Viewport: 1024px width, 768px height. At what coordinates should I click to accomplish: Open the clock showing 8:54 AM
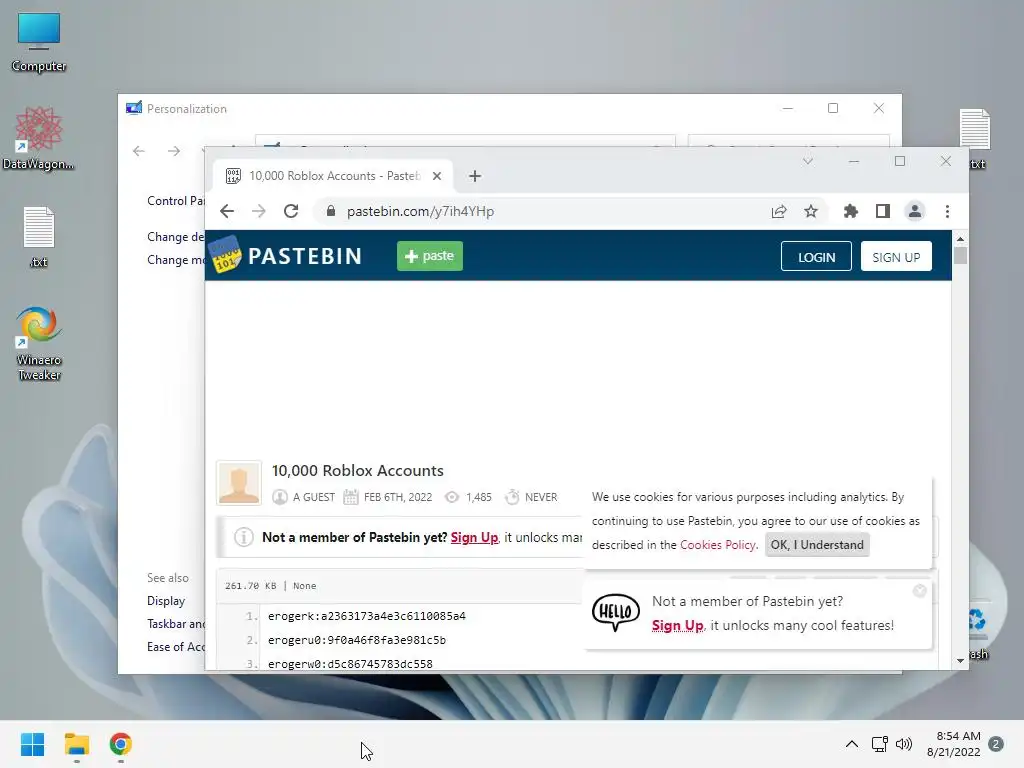[x=953, y=744]
